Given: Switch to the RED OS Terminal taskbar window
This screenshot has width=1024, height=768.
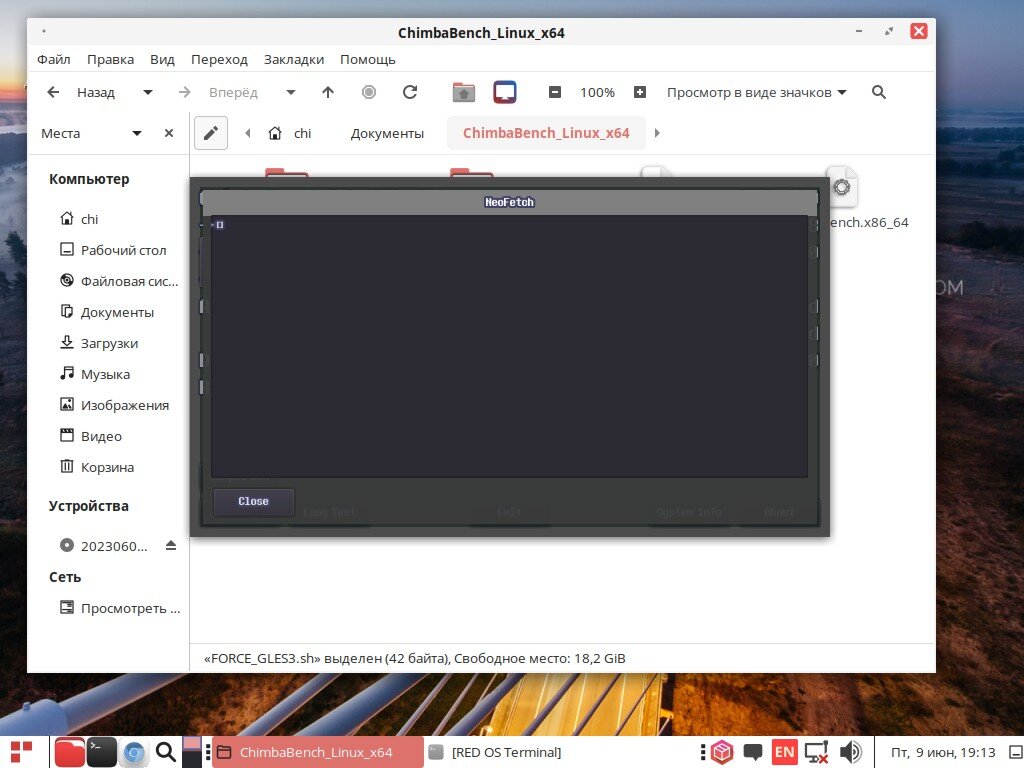Looking at the screenshot, I should pos(495,752).
